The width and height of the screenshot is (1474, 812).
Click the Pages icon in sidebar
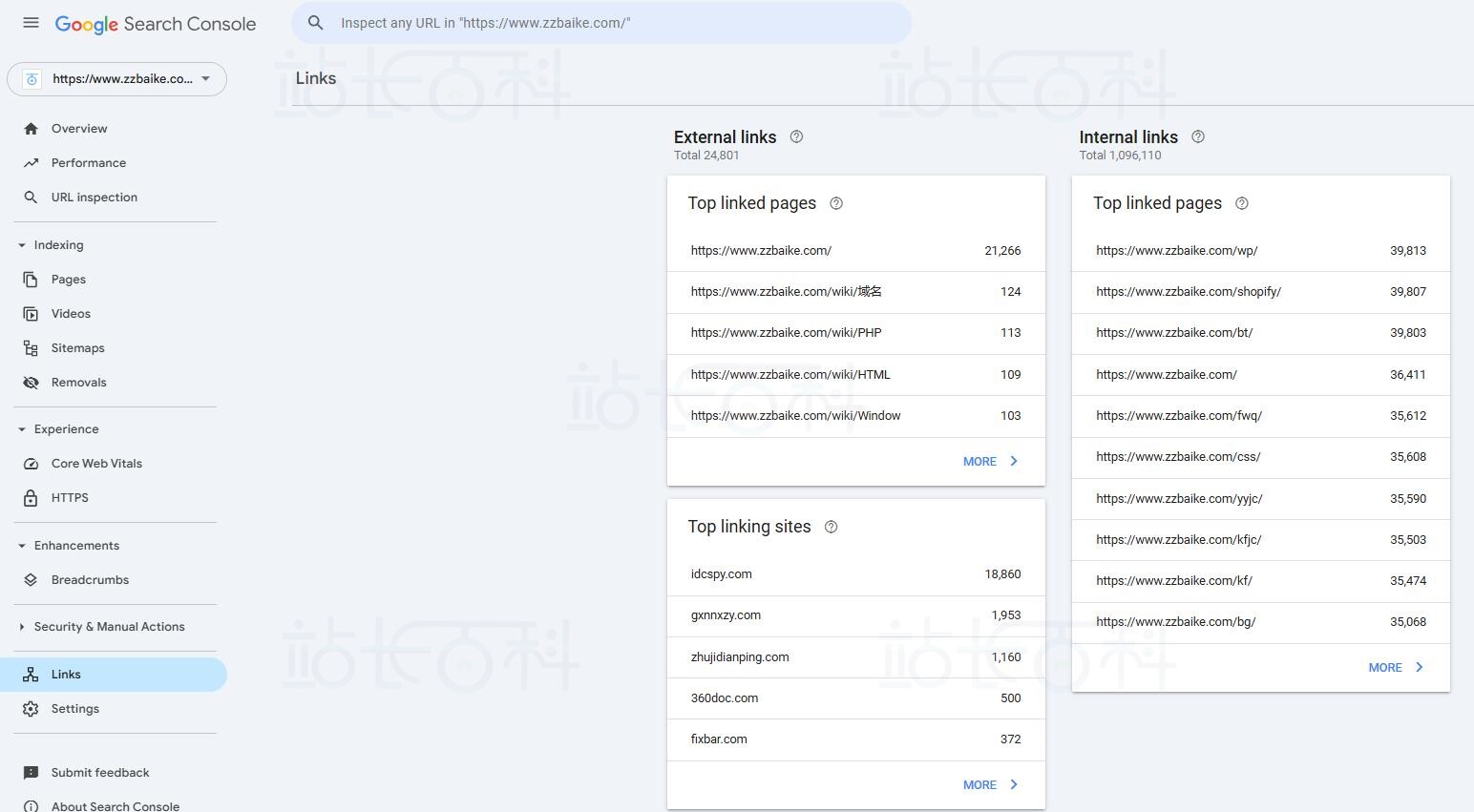coord(31,280)
